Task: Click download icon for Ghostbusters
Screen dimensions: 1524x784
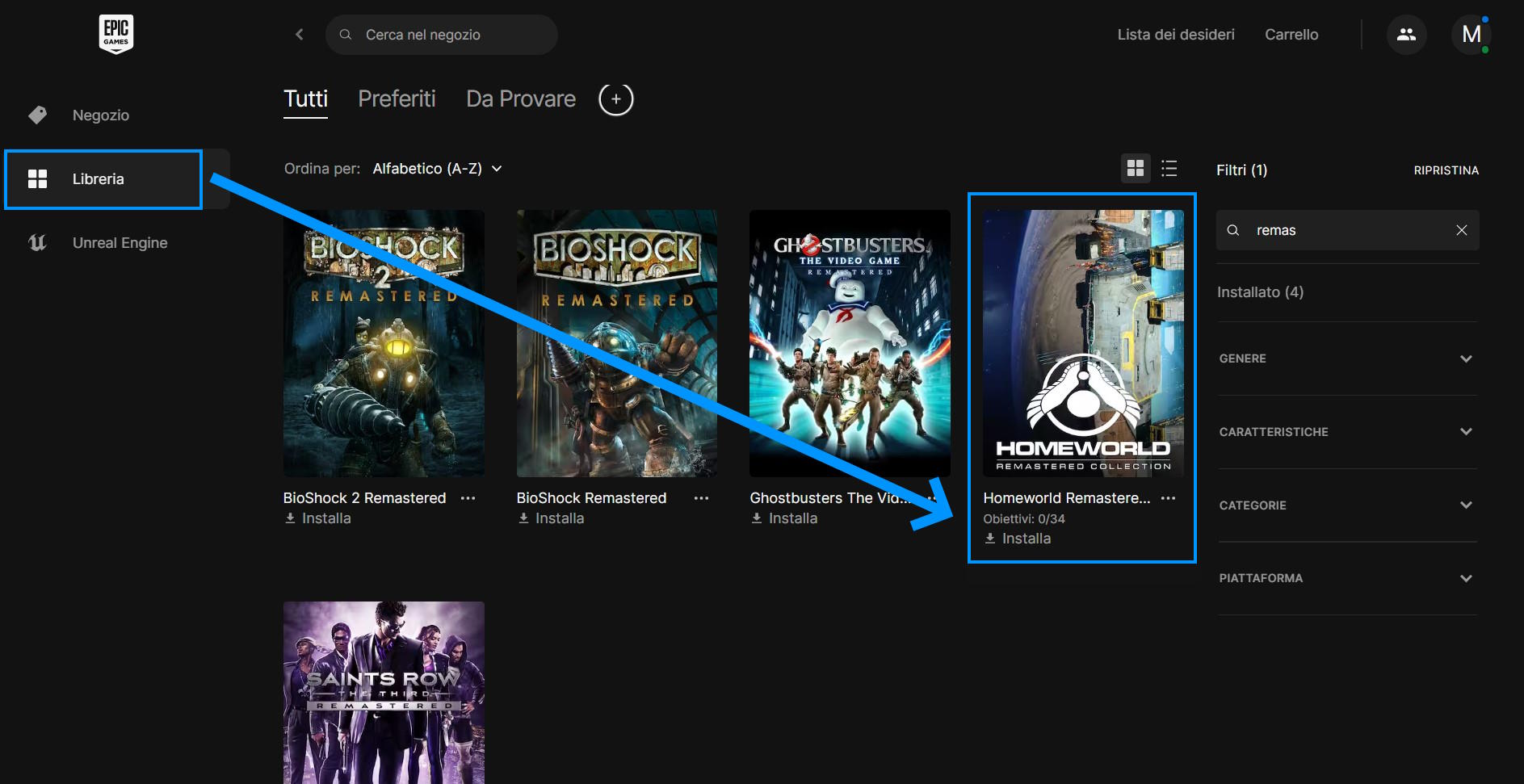Action: [x=757, y=518]
